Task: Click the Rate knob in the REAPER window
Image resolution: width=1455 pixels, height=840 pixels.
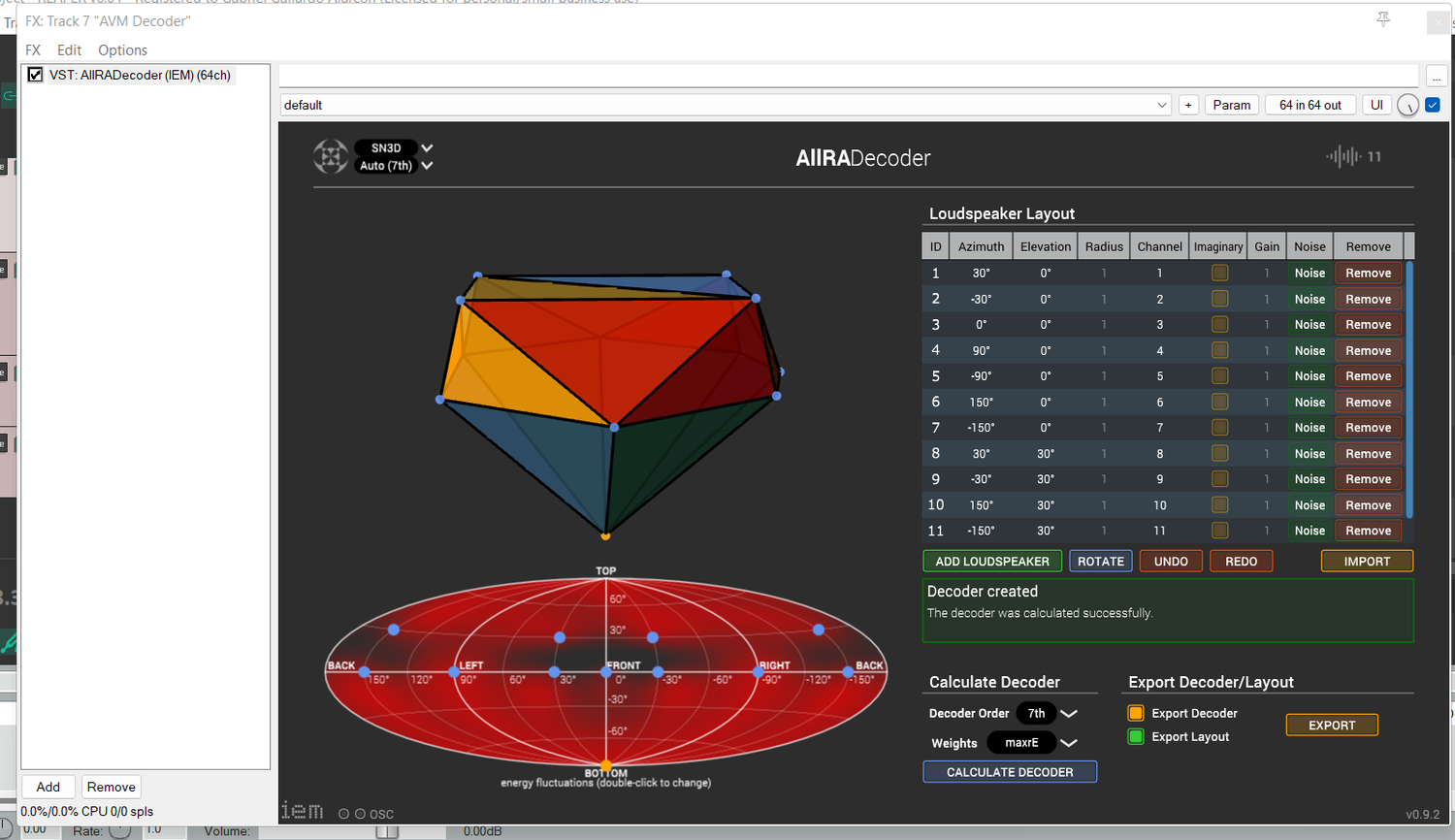Action: (x=119, y=830)
